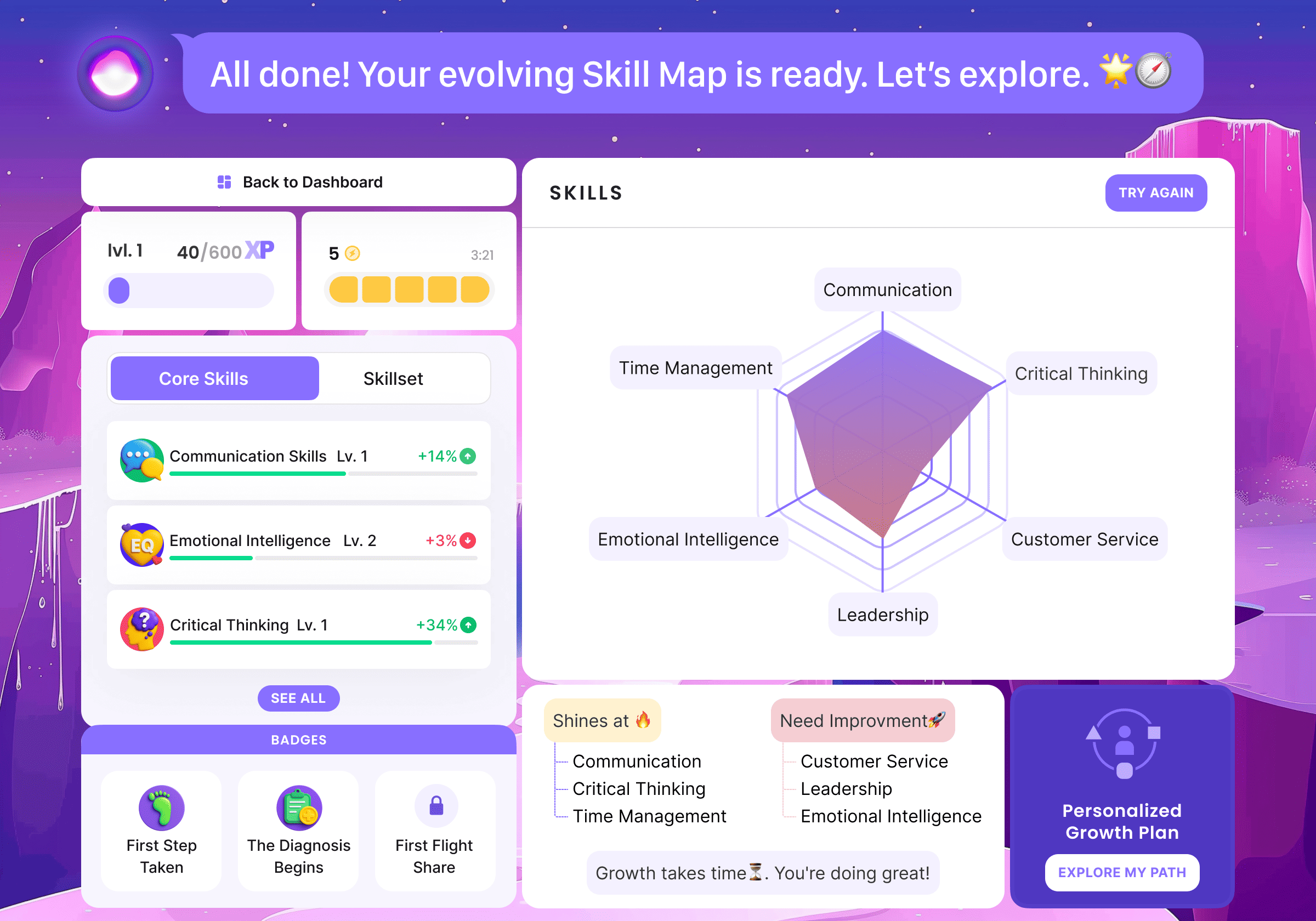
Task: Click the Critical Thinking head icon
Action: pyautogui.click(x=141, y=629)
